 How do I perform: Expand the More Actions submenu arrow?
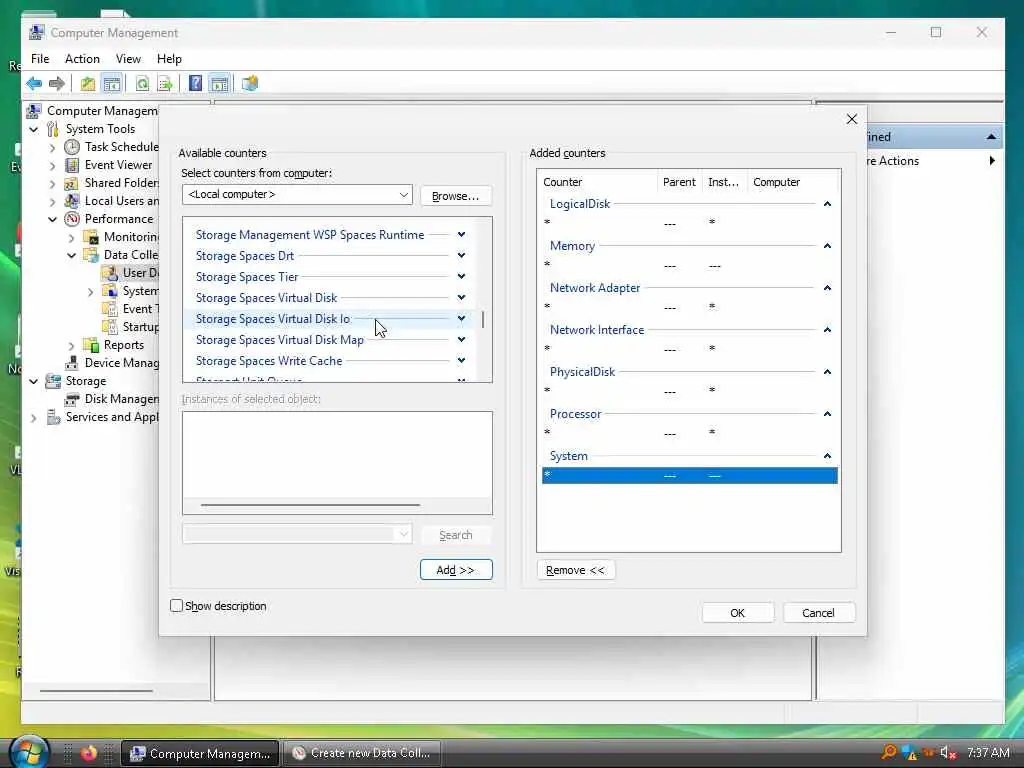(992, 161)
